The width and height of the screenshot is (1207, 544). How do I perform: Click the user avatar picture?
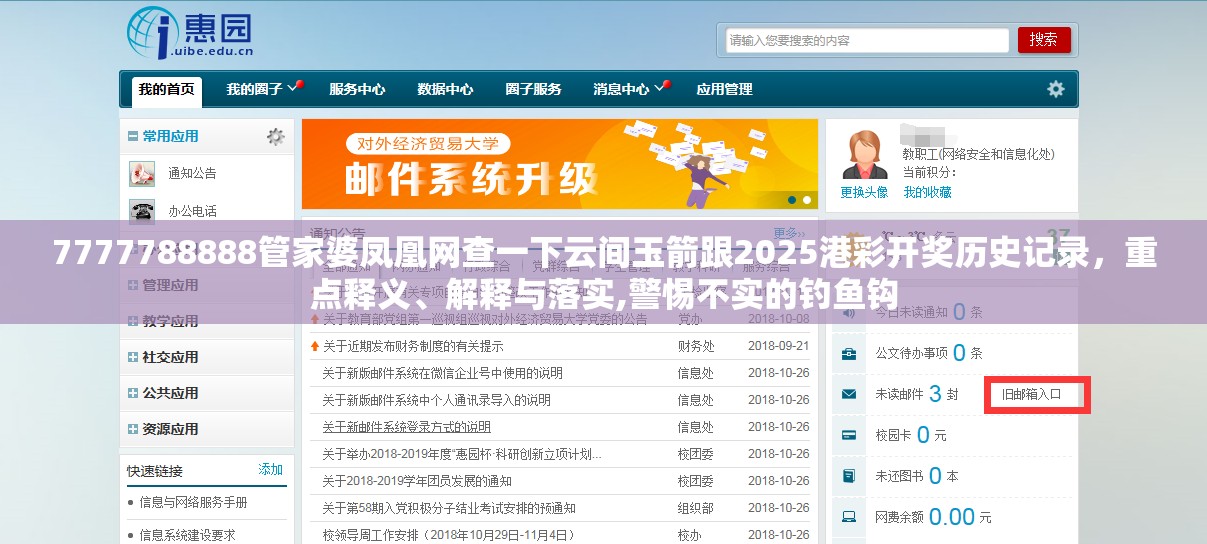864,154
